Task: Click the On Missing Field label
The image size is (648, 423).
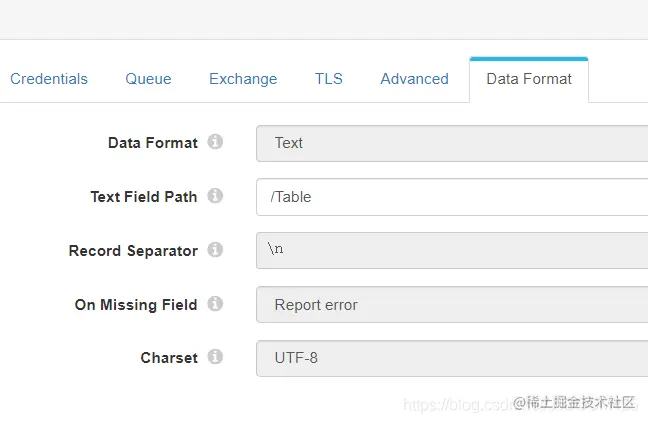Action: click(136, 305)
